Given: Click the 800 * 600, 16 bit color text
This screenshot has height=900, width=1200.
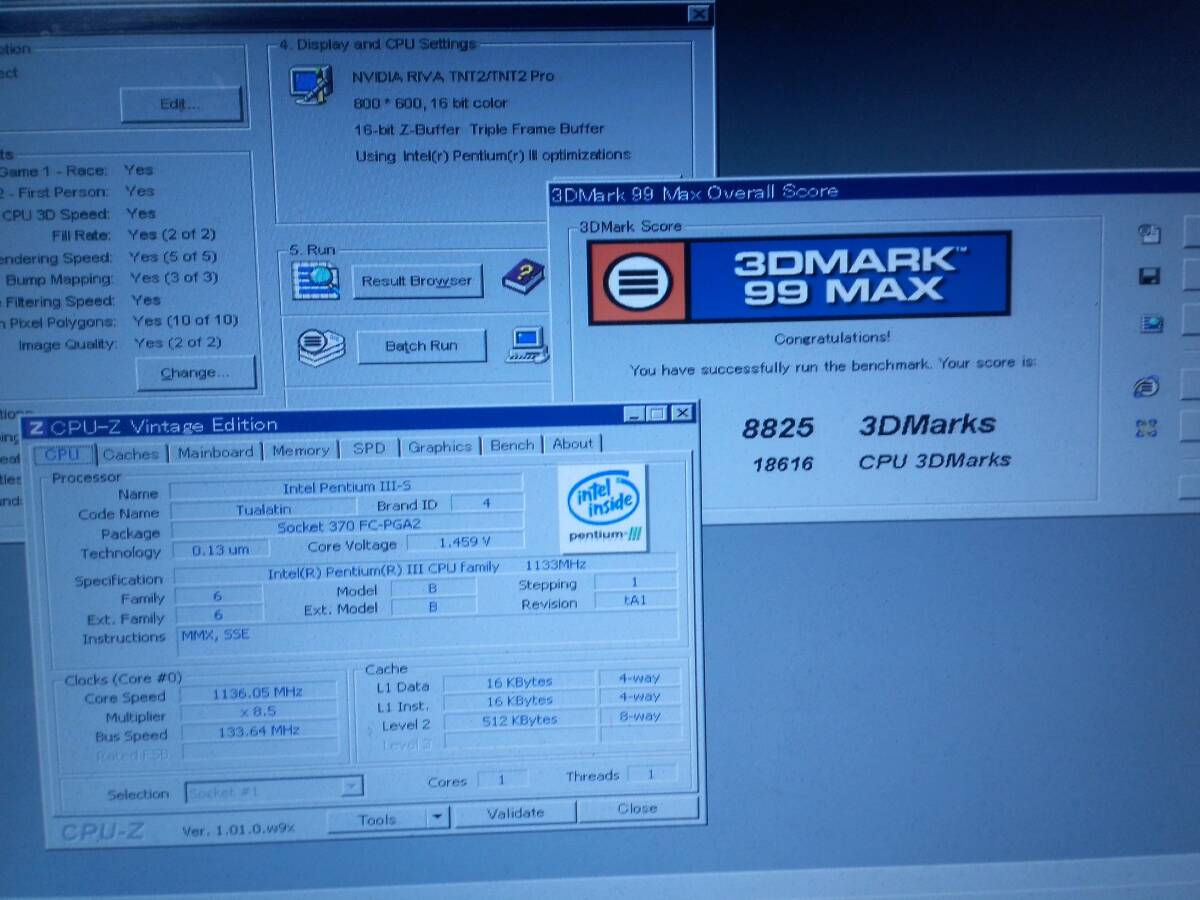Looking at the screenshot, I should 431,103.
